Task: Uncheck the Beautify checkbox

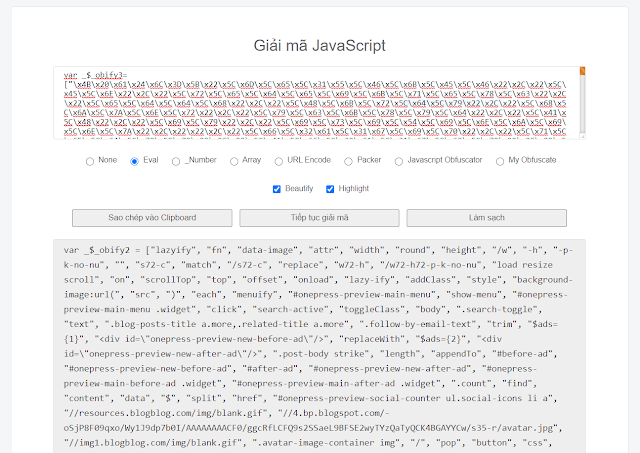Action: tap(277, 189)
